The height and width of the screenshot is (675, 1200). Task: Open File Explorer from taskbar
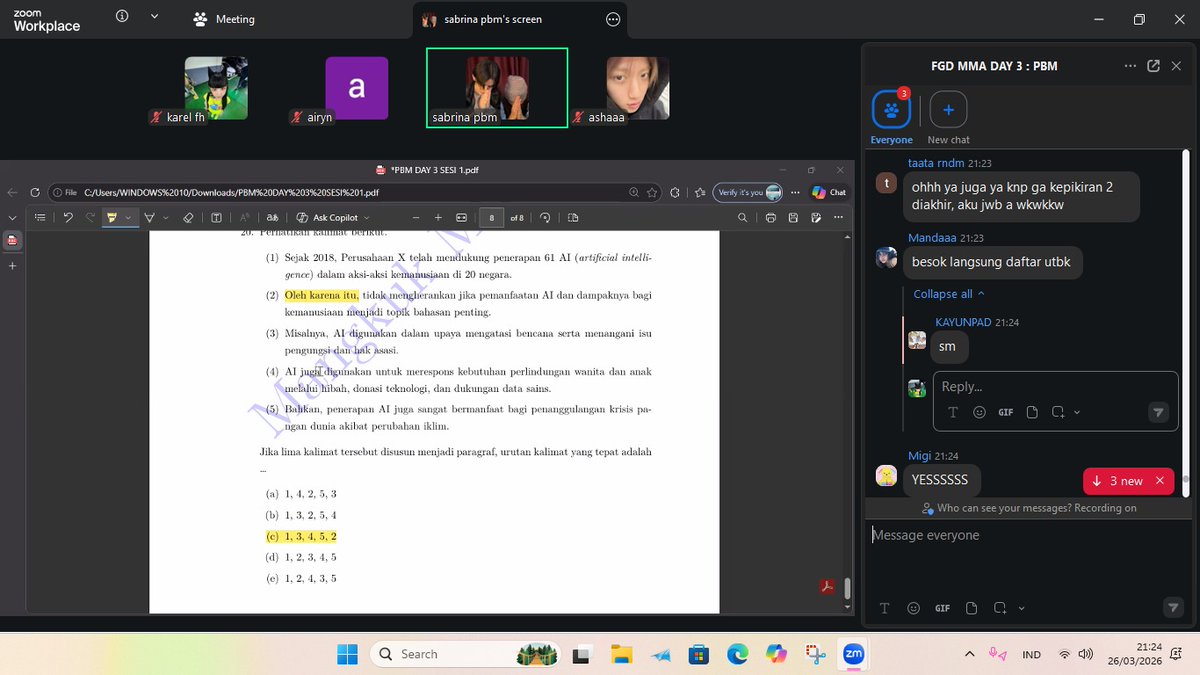621,654
